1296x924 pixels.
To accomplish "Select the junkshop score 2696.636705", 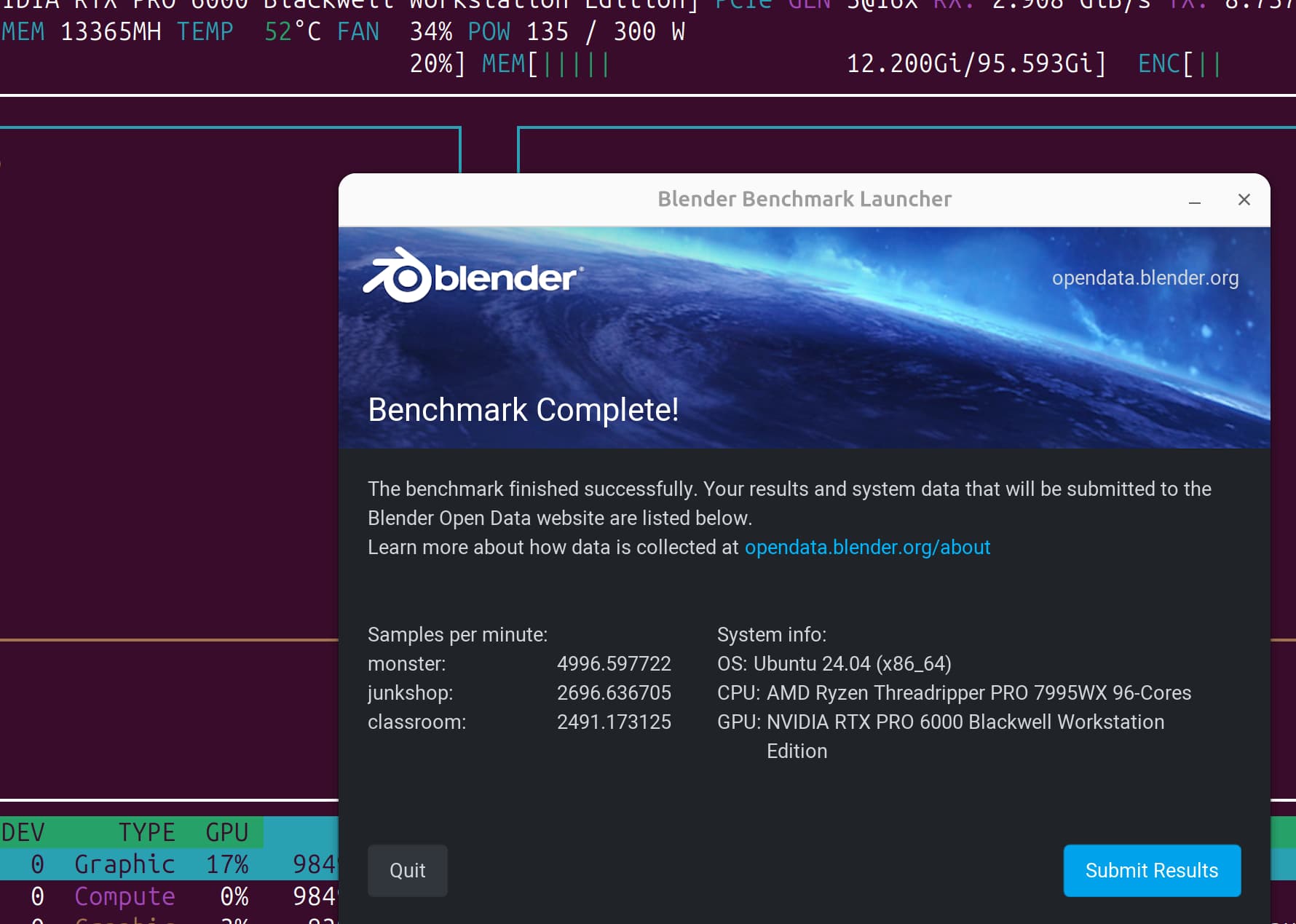I will tap(613, 692).
